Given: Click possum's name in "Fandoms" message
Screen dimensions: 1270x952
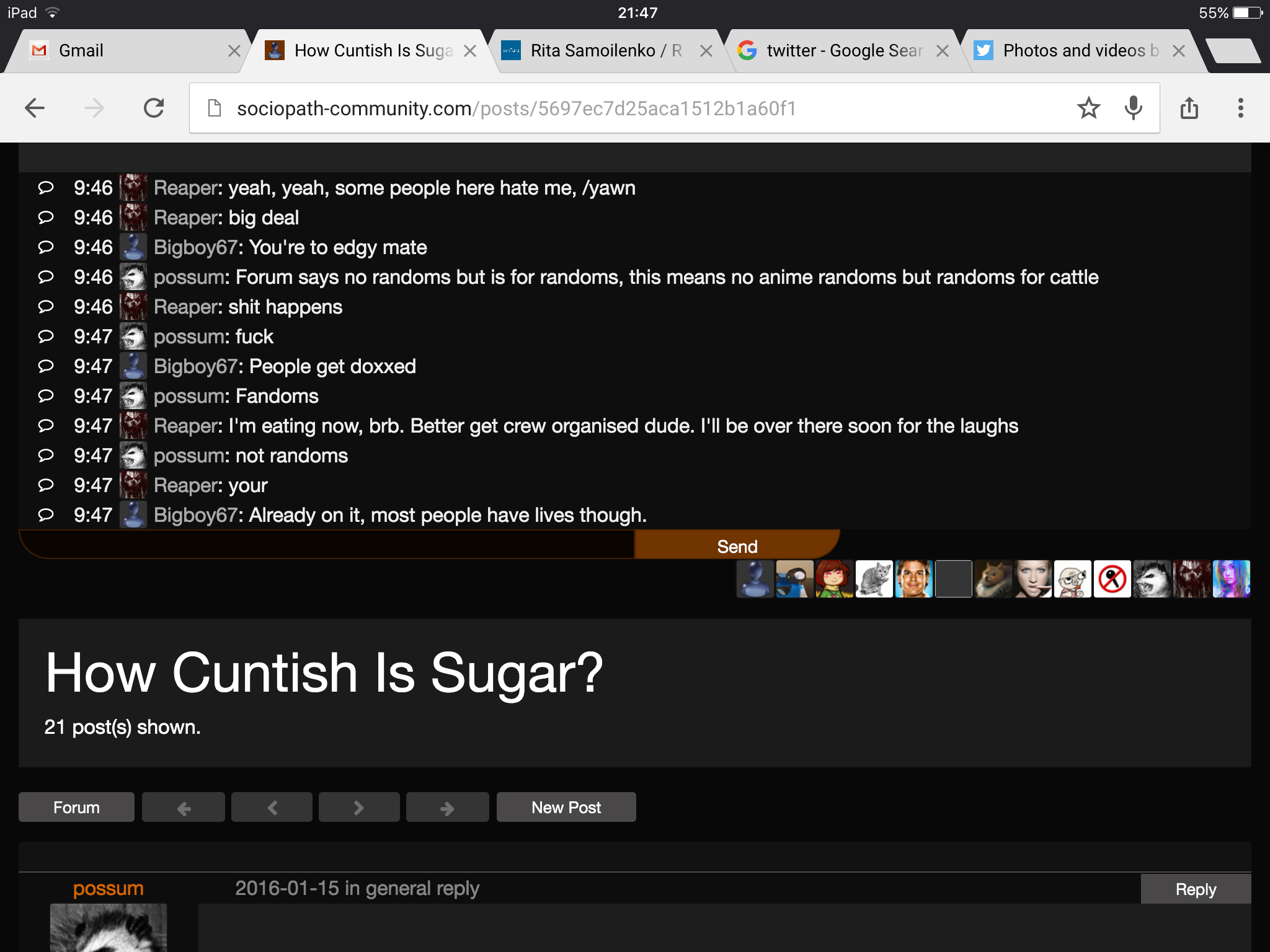Looking at the screenshot, I should 189,397.
